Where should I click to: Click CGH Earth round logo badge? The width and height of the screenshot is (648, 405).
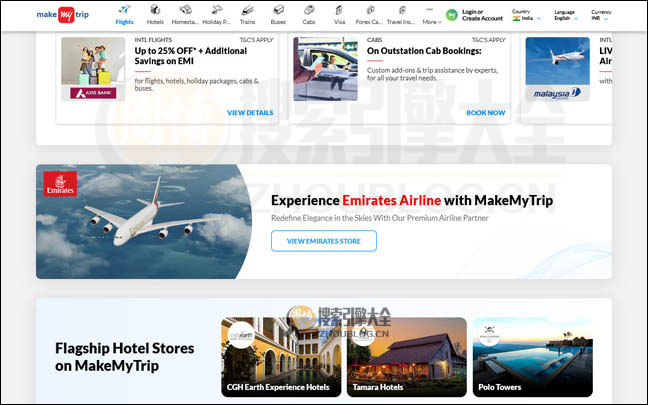(x=241, y=336)
